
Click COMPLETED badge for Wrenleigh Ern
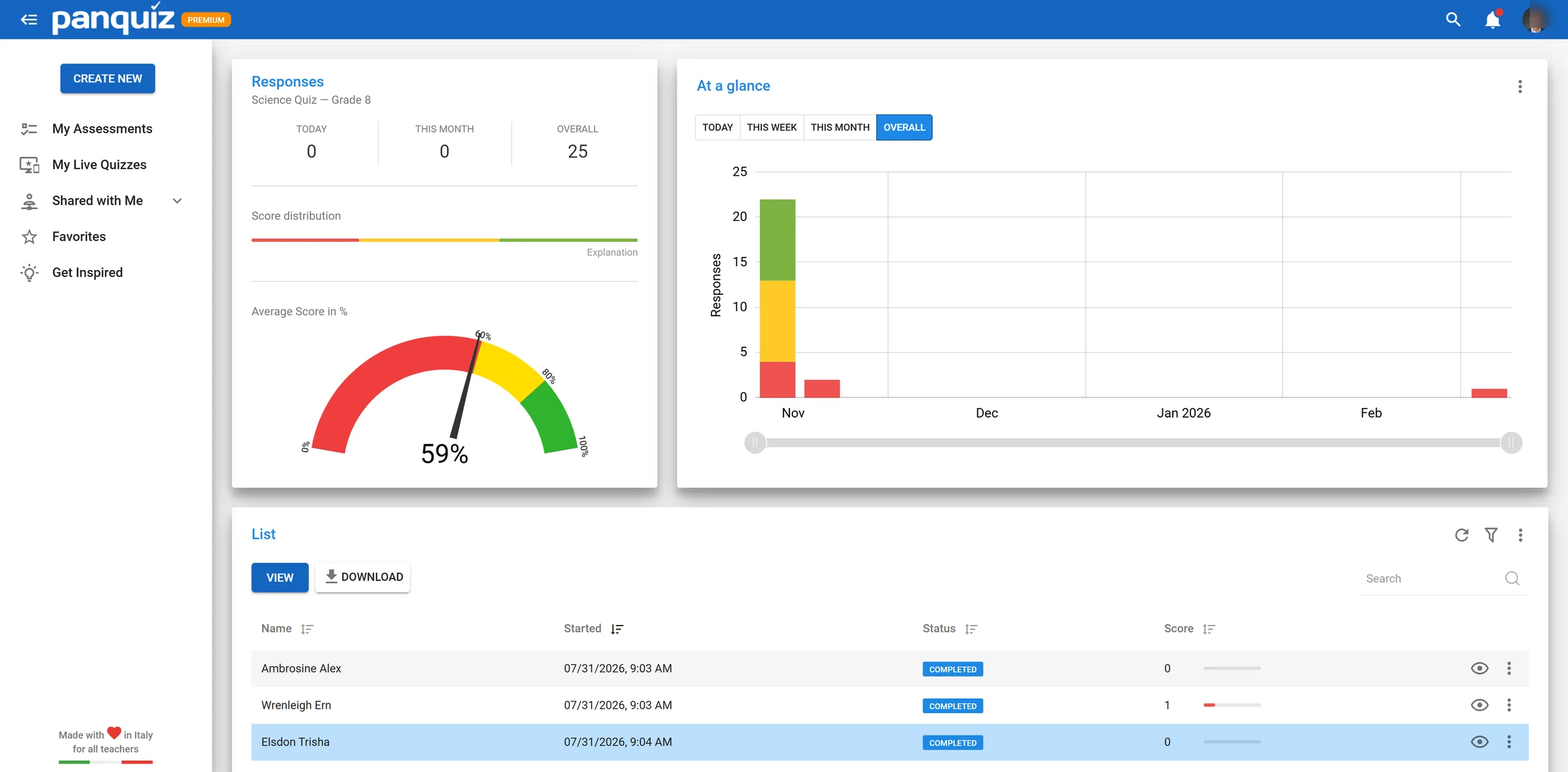[x=953, y=706]
